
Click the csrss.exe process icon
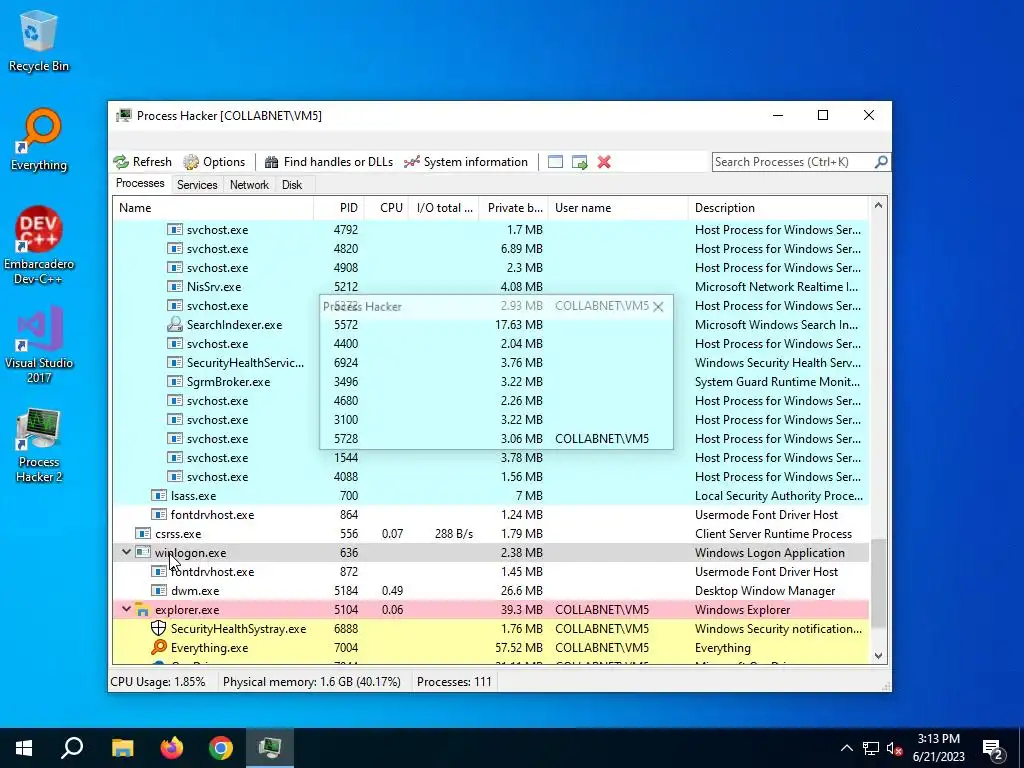pos(142,534)
